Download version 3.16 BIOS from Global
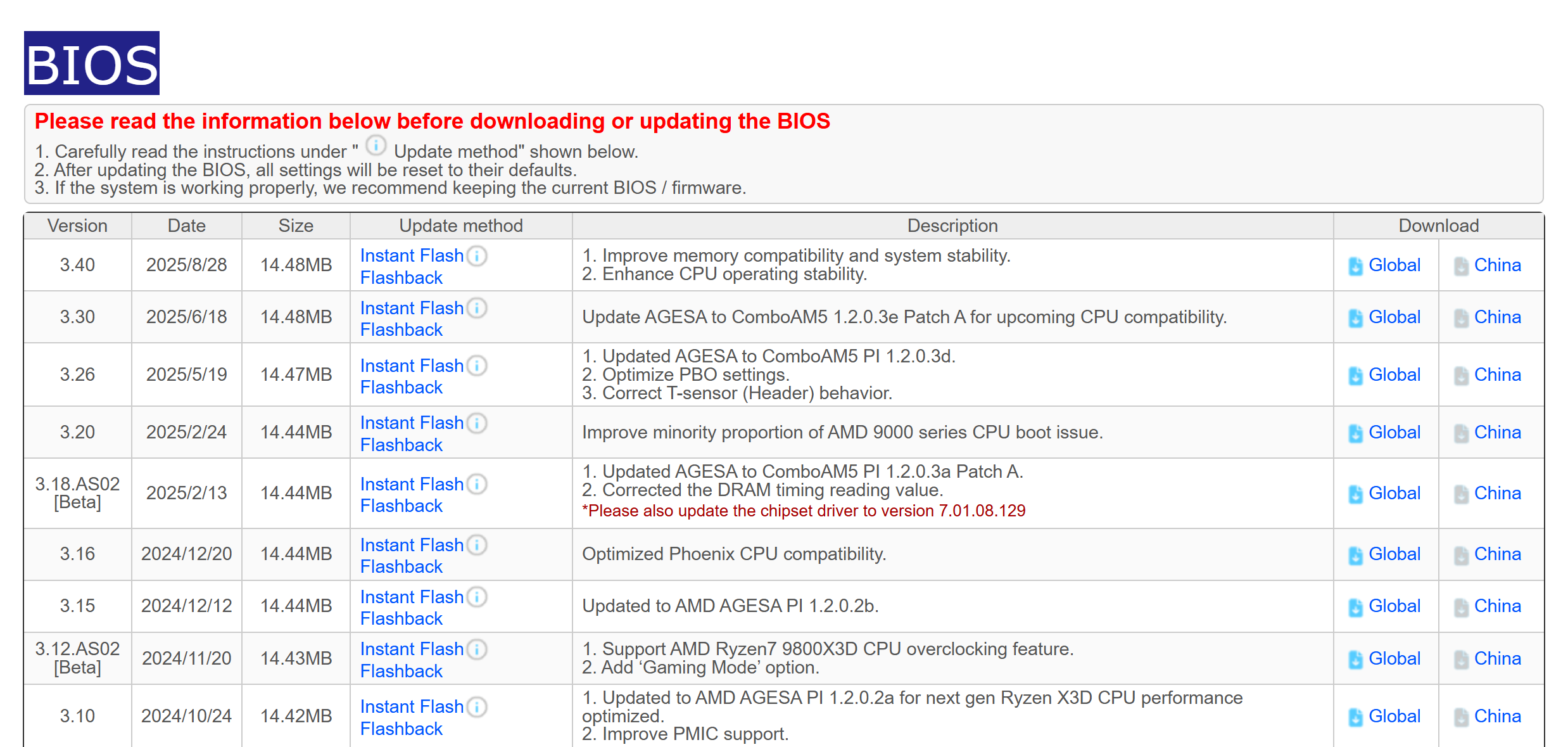The image size is (1568, 747). [1394, 554]
